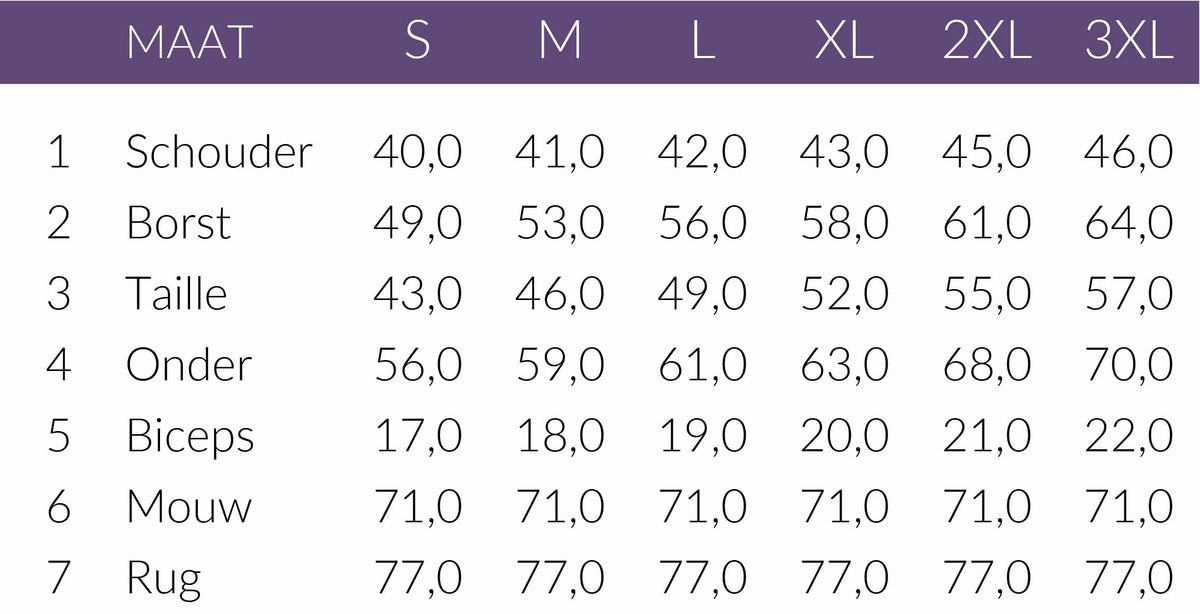The height and width of the screenshot is (614, 1200).
Task: Click the Taille value 49,0 for L
Action: (702, 294)
